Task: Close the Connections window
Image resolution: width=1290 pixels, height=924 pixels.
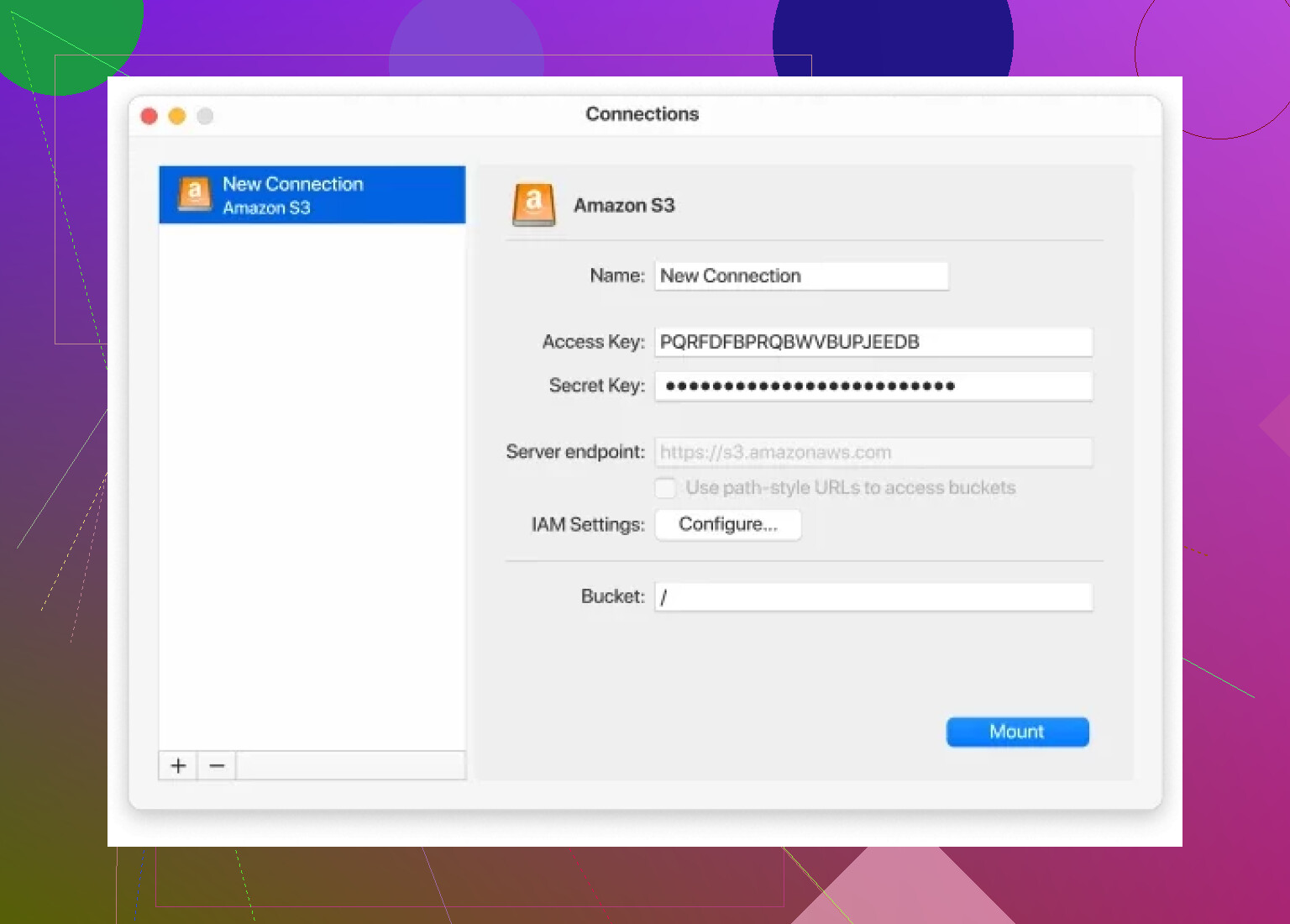Action: [149, 116]
